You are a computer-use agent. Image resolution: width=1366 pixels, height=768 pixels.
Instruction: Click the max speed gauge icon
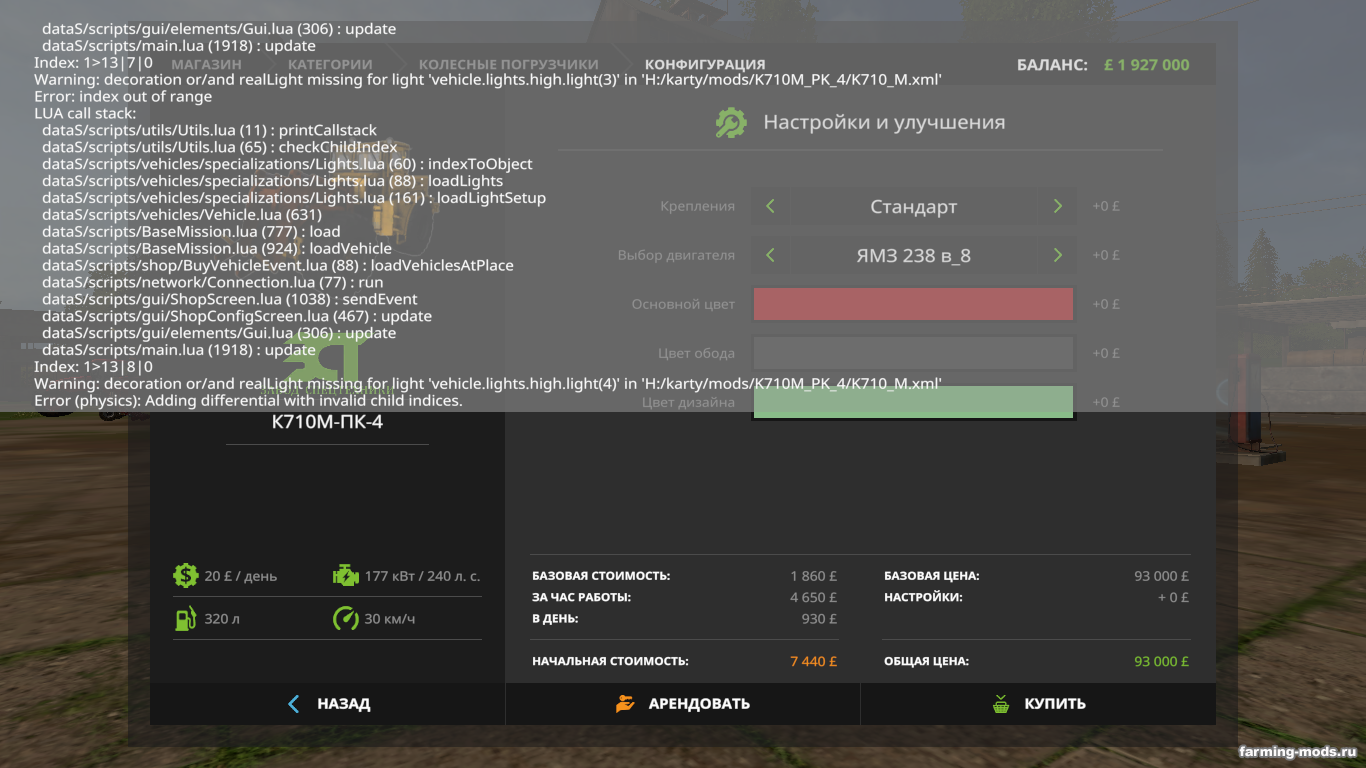[345, 618]
